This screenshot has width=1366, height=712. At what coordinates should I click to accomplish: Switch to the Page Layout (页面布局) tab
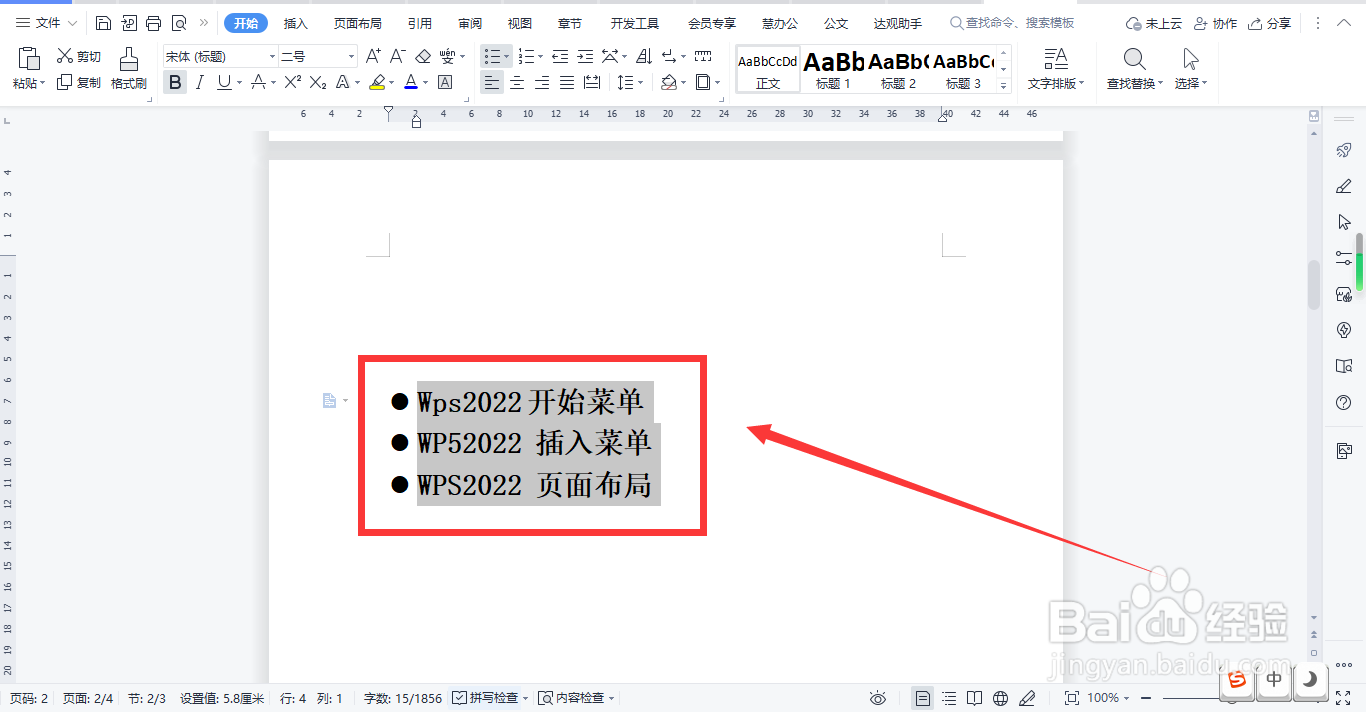click(358, 23)
